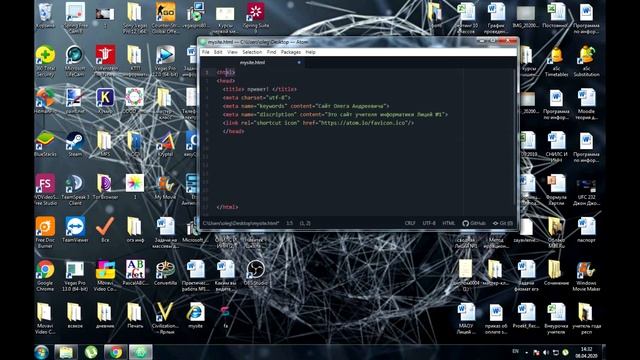Open aSc Timetables desktop shortcut
Image resolution: width=640 pixels, height=360 pixels.
[x=557, y=61]
